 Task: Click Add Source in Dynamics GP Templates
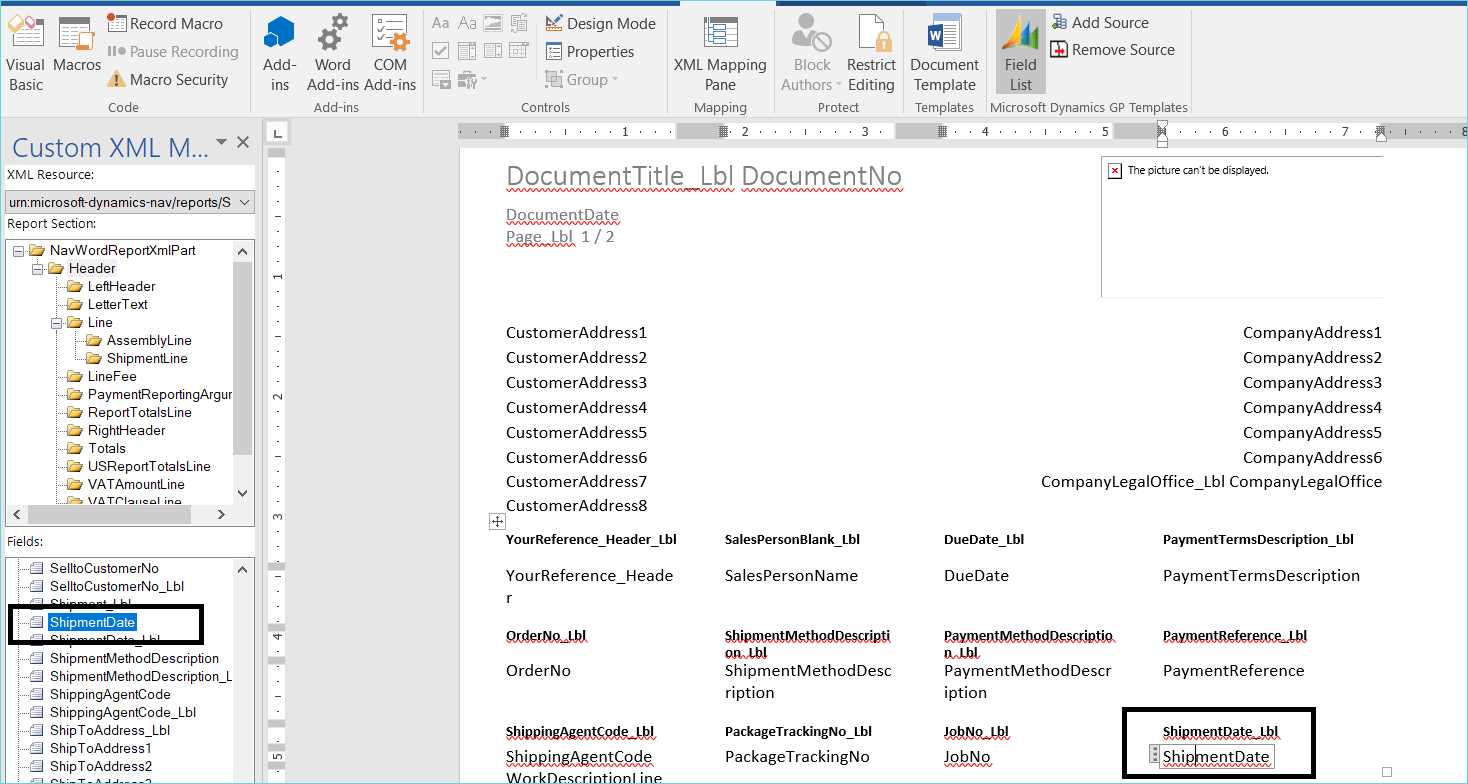click(x=1100, y=22)
